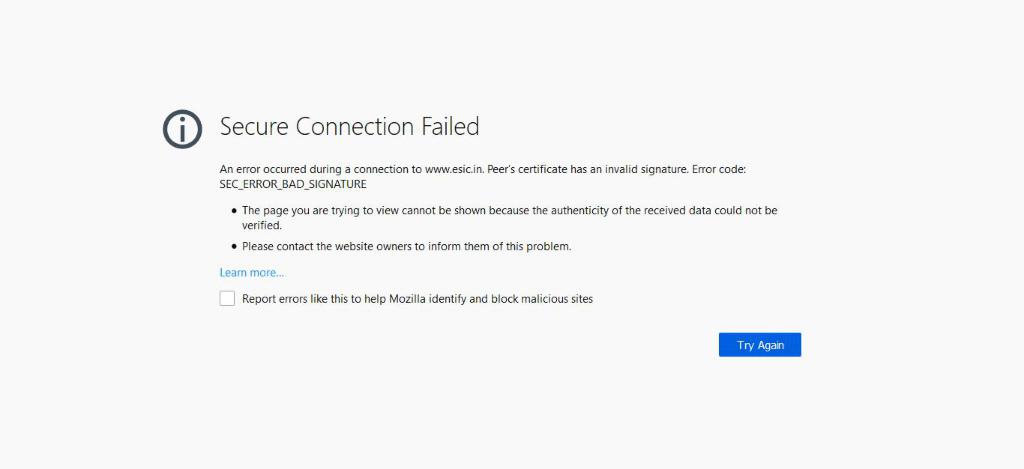Click 'Peer's certificate has an invalid signature' sentence

587,170
